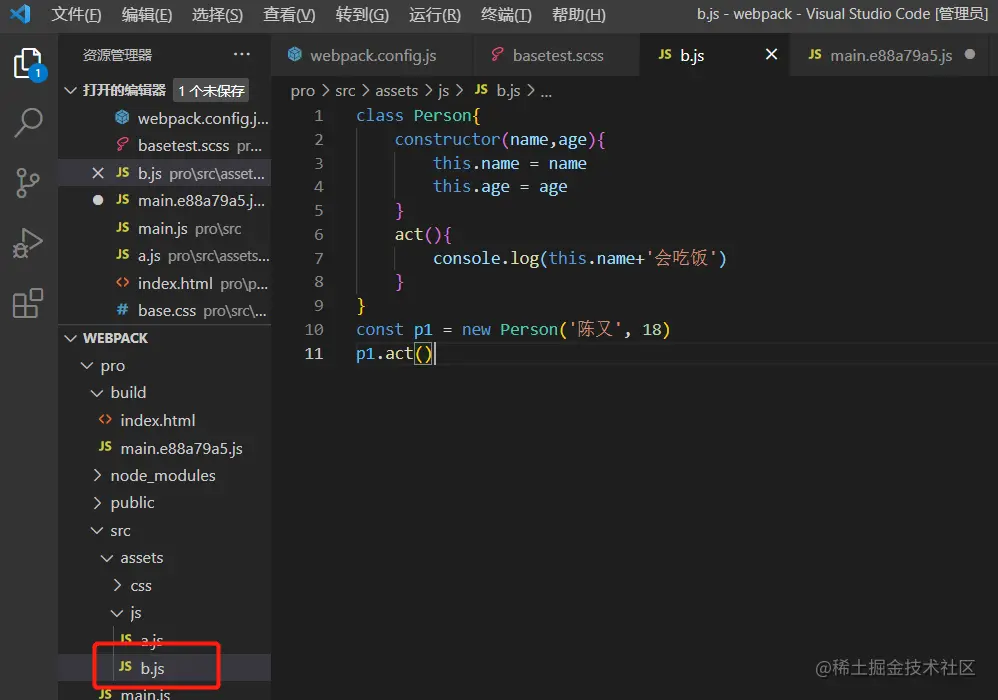Click line number 11 in gutter

coord(314,353)
